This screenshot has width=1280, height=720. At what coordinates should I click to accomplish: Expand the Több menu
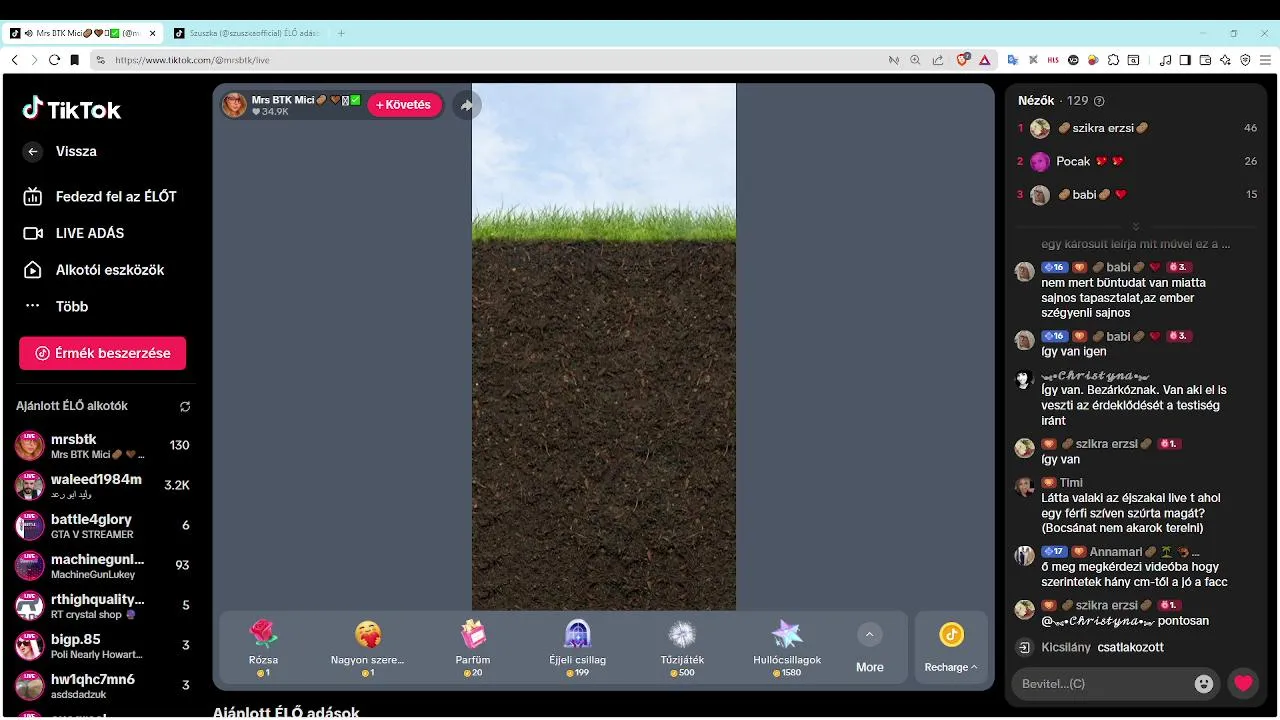(x=56, y=306)
